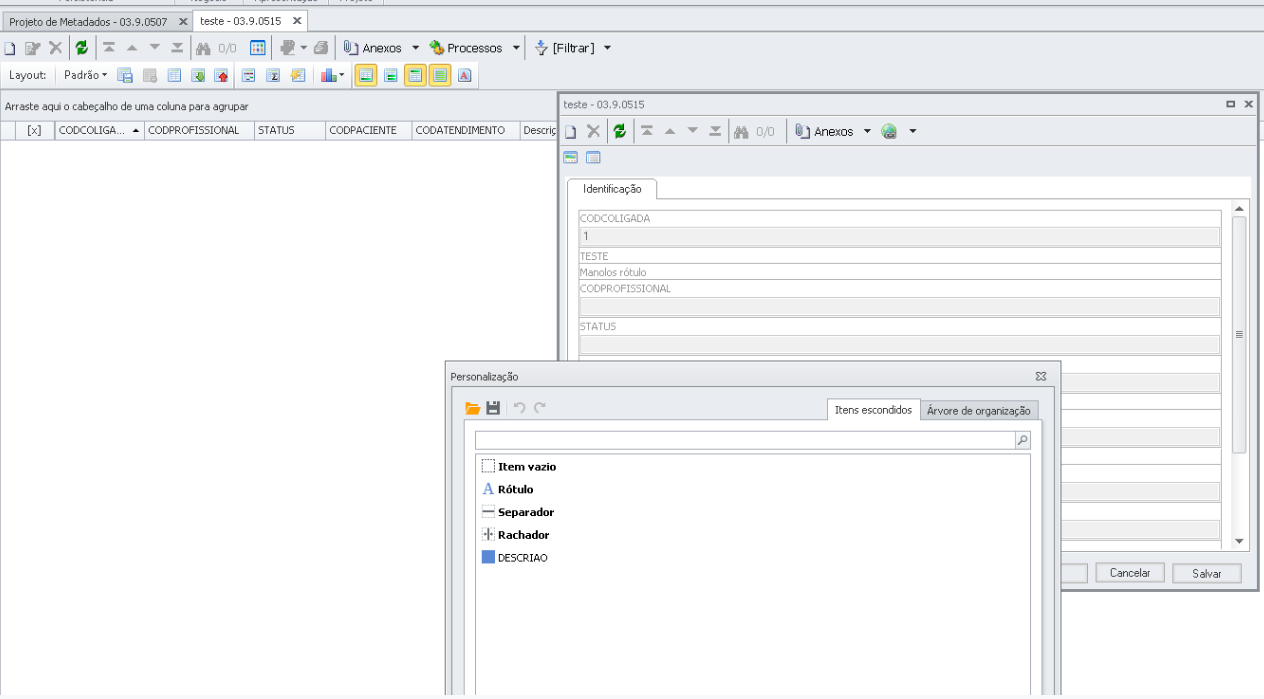Open the printer icon dropdown arrow
Screen dimensions: 1264x699
[x=304, y=48]
